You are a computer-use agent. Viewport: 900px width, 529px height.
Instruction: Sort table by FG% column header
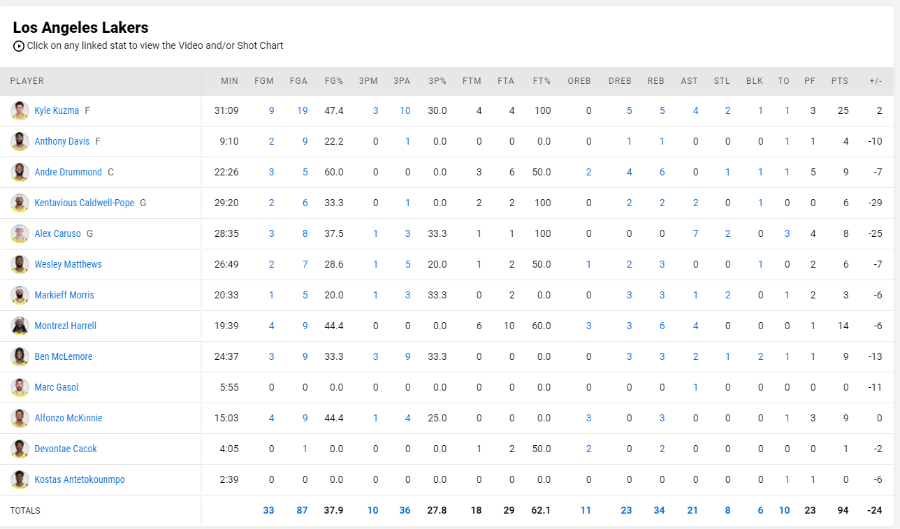[333, 81]
